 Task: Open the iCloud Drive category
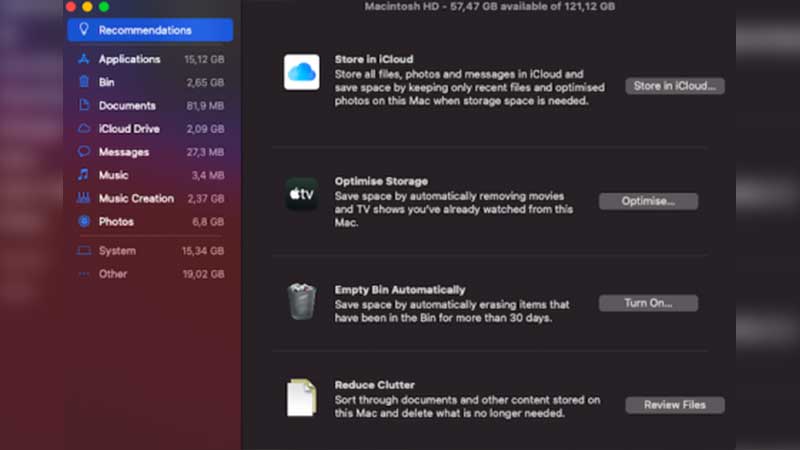point(150,129)
